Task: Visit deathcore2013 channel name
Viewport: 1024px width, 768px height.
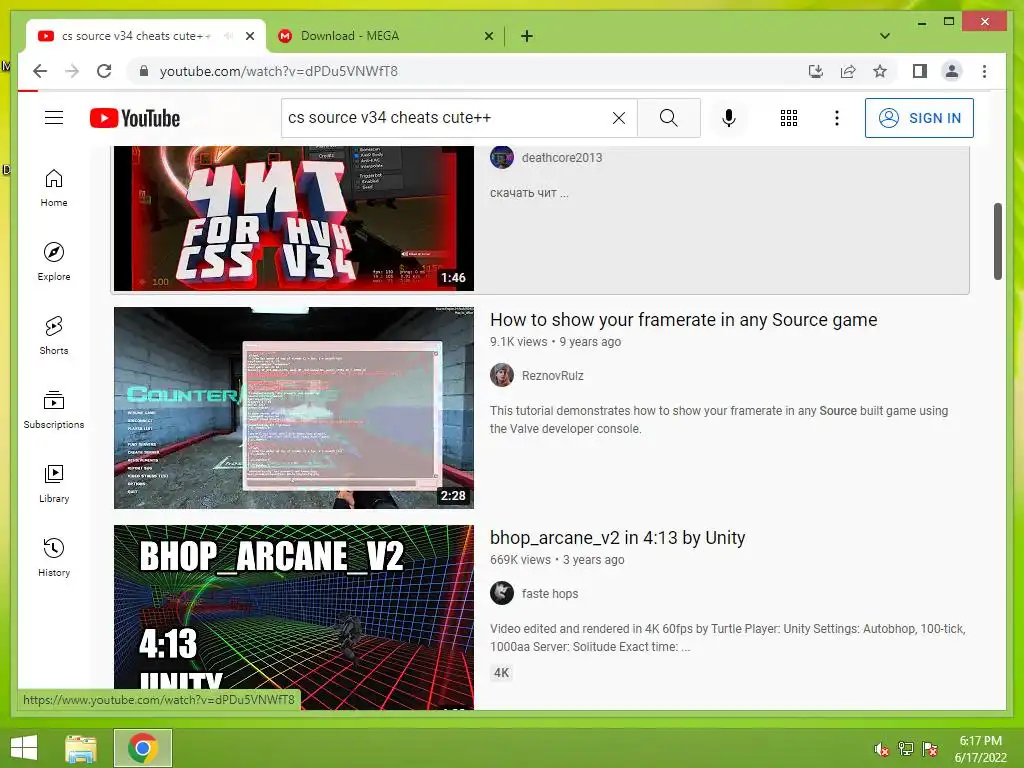Action: [x=562, y=157]
